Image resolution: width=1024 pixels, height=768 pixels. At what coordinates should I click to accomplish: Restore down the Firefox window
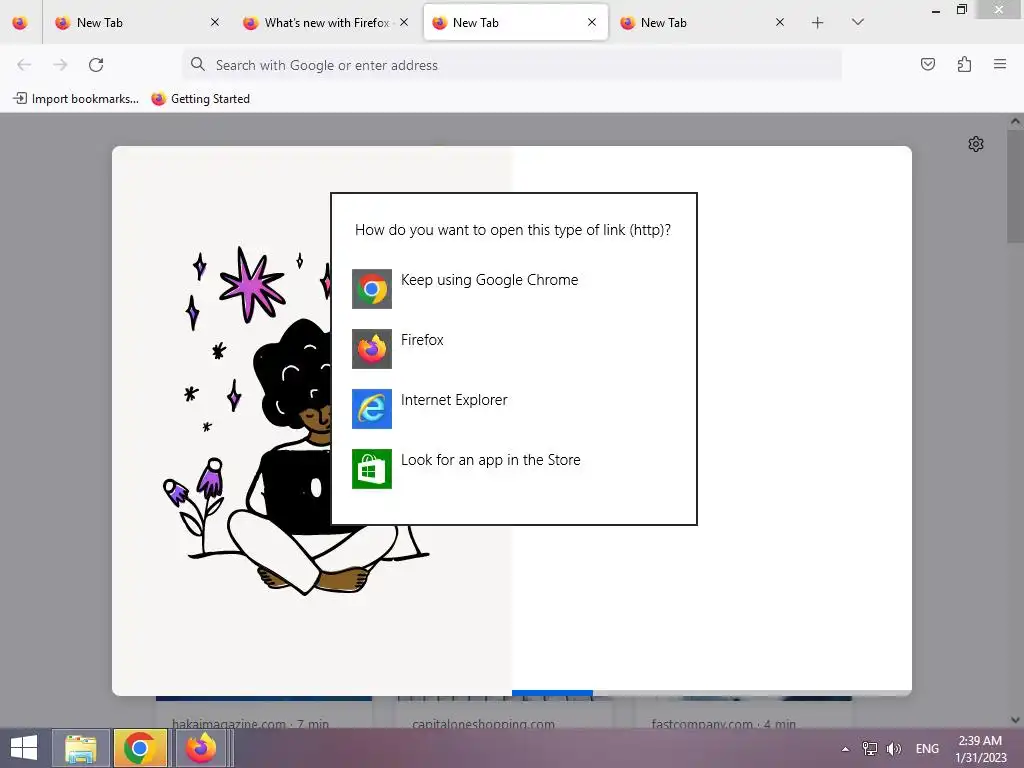(961, 10)
